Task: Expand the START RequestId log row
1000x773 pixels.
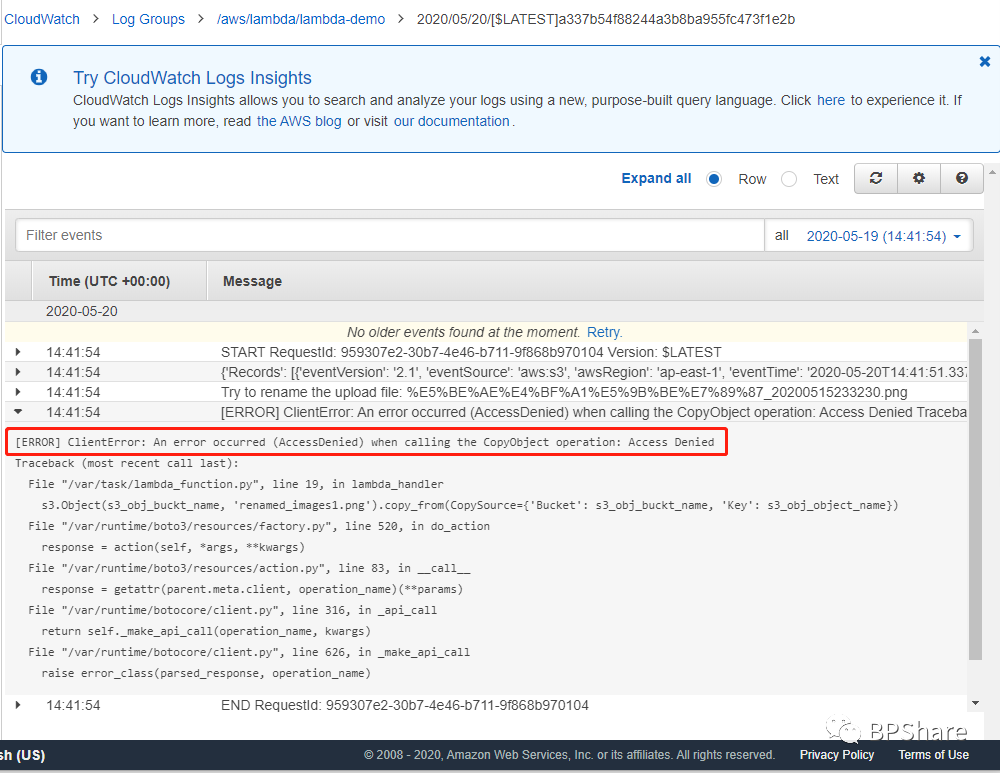Action: (18, 352)
